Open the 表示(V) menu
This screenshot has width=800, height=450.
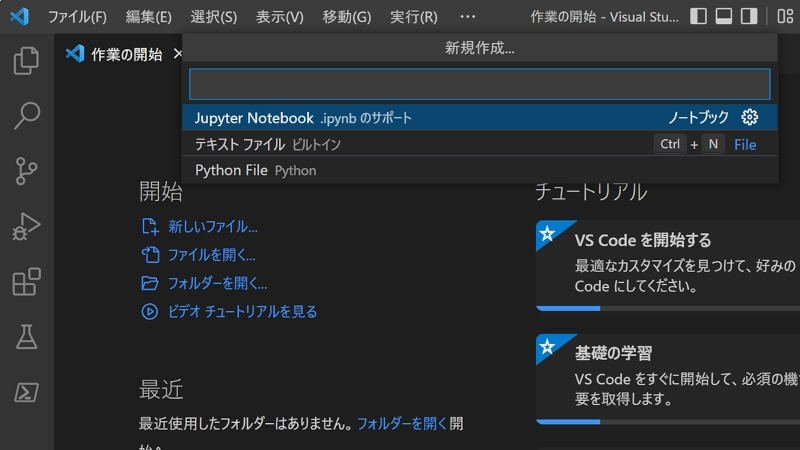click(x=280, y=17)
